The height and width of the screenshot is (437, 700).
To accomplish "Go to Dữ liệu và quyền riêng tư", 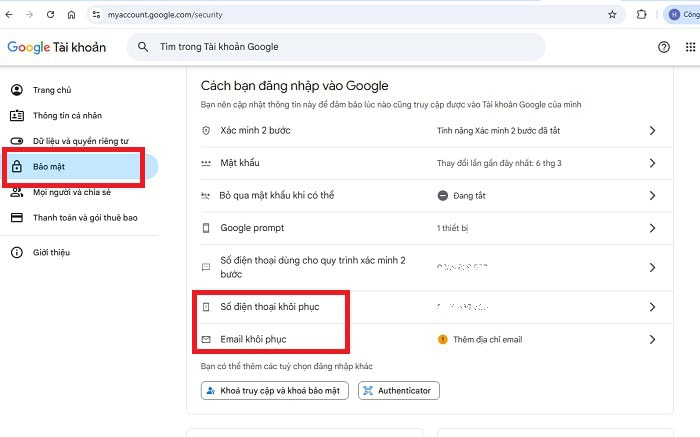I will (x=80, y=141).
